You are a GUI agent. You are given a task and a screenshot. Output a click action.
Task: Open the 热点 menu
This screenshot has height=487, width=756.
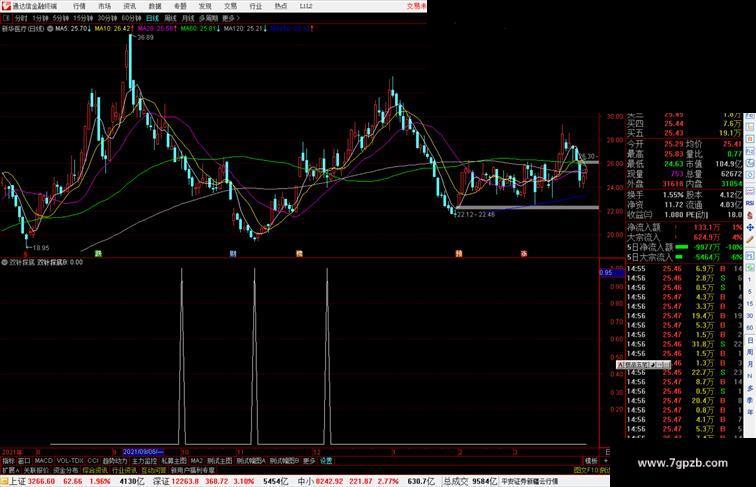point(281,6)
